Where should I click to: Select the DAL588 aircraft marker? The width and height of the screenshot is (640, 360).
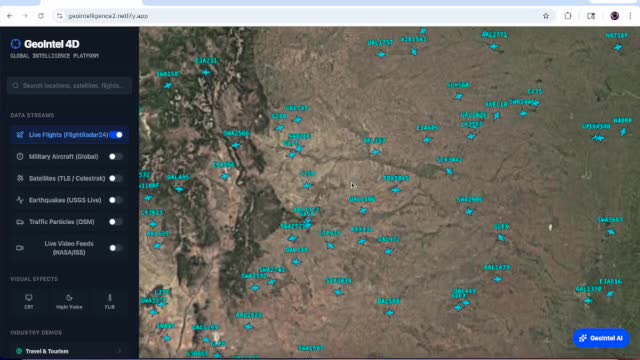(x=389, y=313)
